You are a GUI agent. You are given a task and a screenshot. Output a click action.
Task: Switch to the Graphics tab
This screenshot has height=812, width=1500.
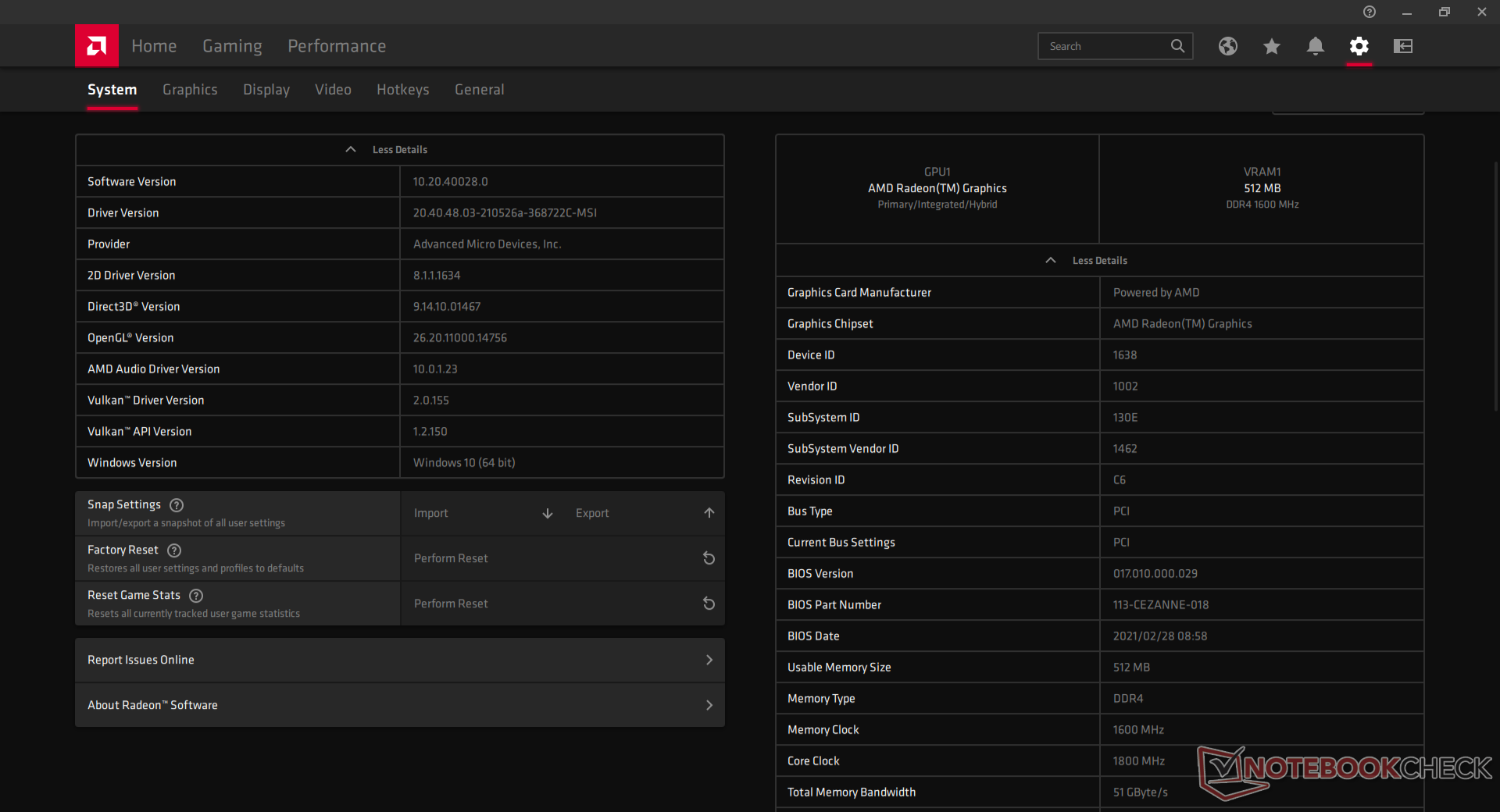pos(190,90)
